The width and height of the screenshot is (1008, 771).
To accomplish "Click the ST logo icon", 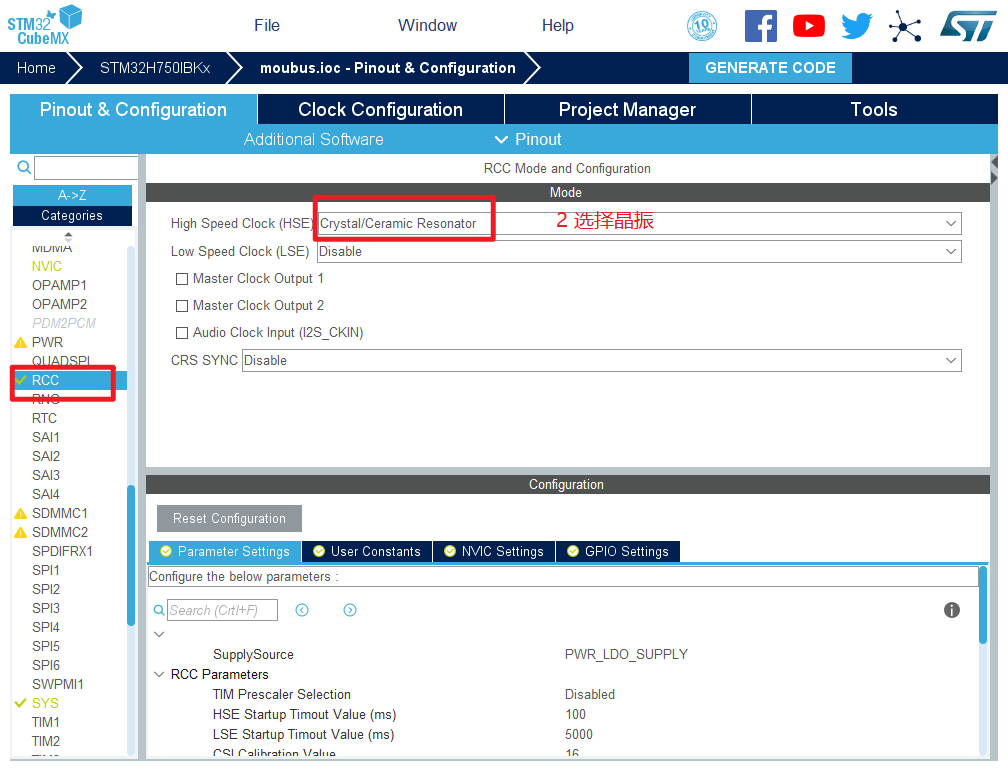I will [967, 26].
